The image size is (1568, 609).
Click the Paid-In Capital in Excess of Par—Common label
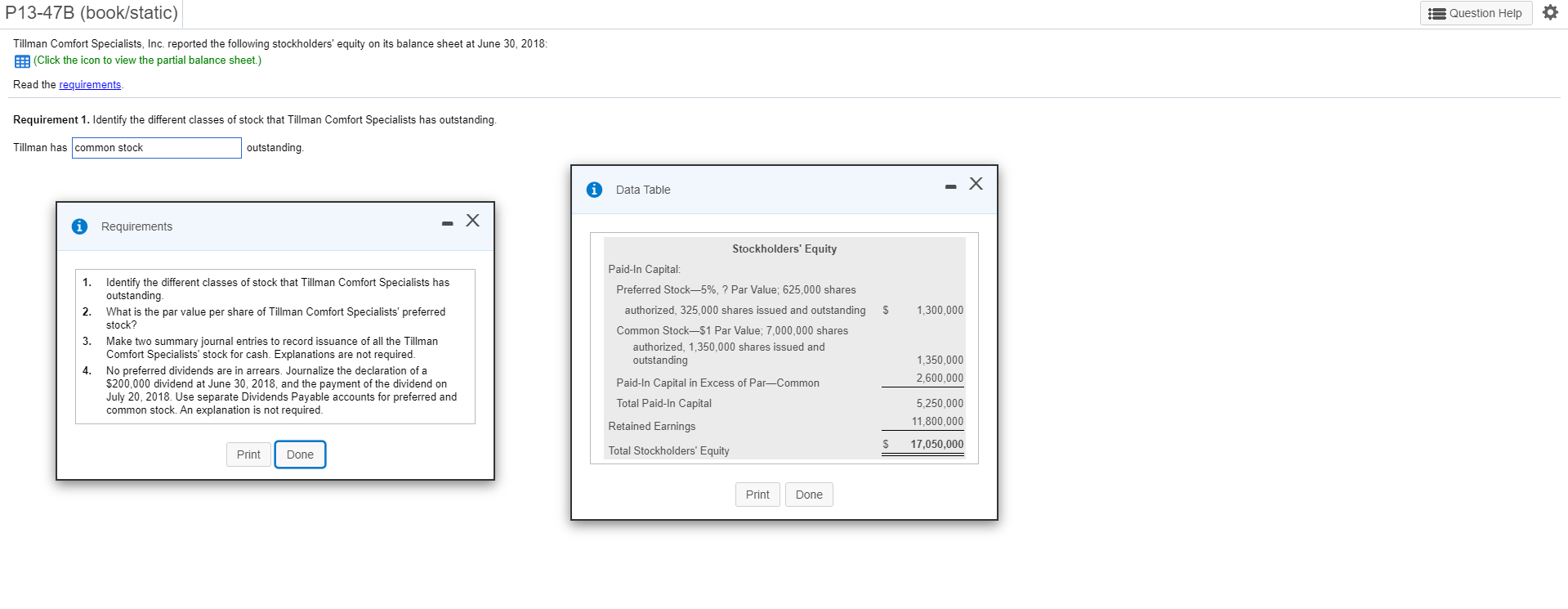click(717, 383)
